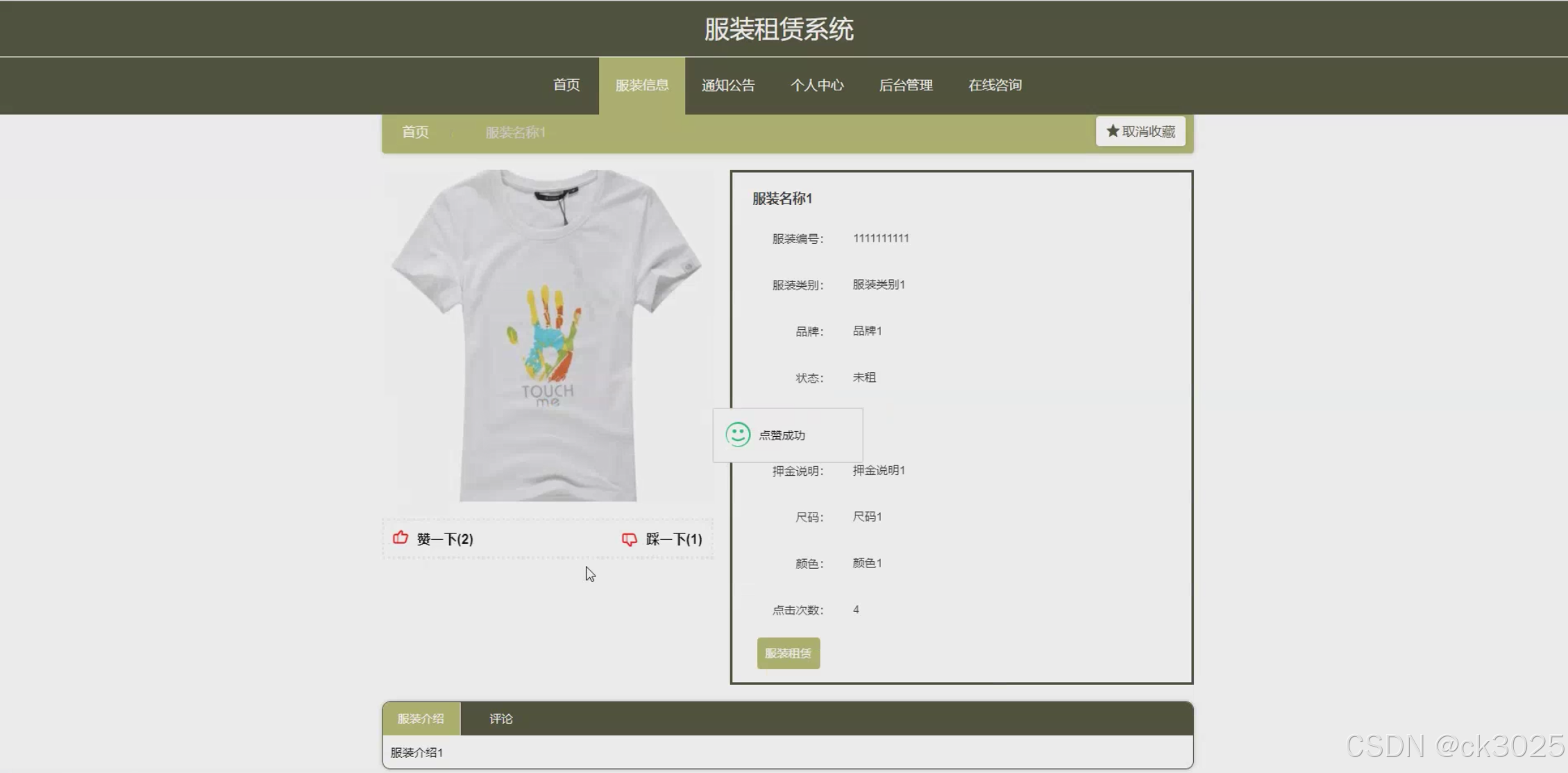Go to 通知公告 page
Image resolution: width=1568 pixels, height=773 pixels.
point(727,85)
